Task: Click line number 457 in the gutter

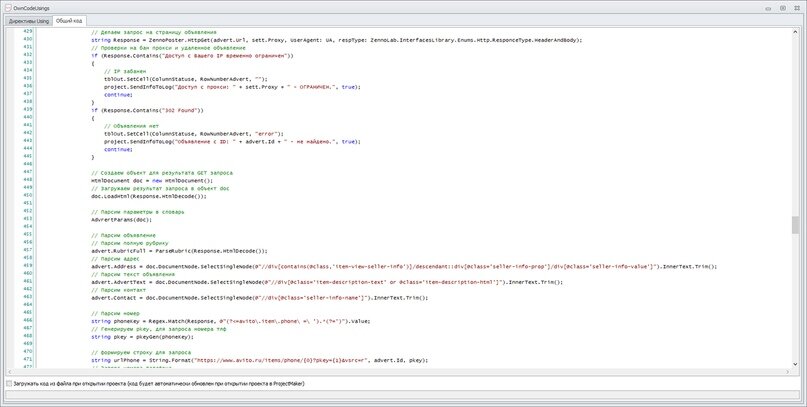Action: pos(28,251)
